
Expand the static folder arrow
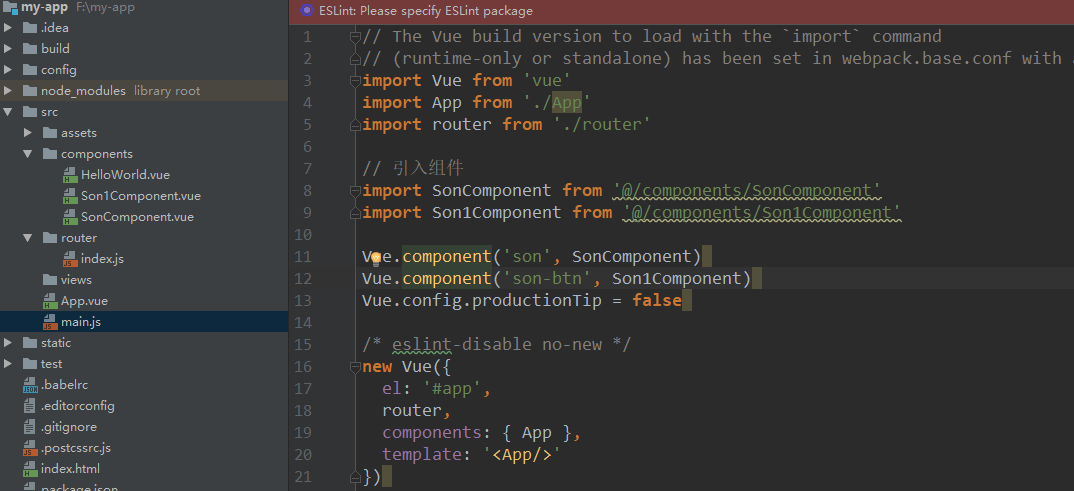pos(8,342)
